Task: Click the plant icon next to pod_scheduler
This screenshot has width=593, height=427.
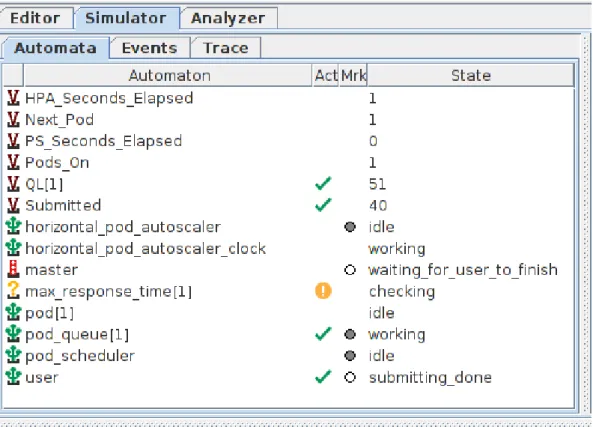Action: coord(13,356)
